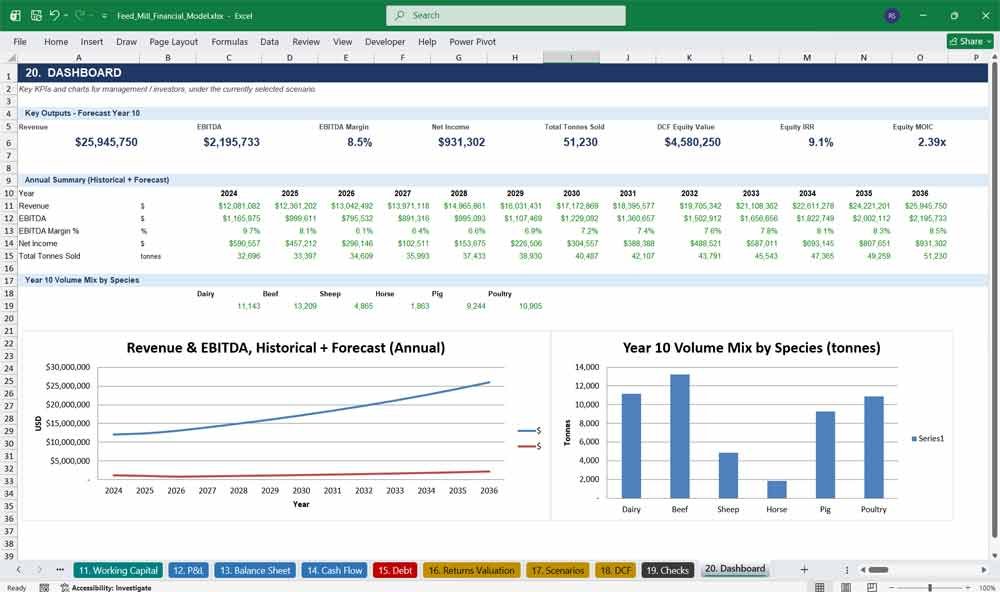Select the Revenue value $25,945,750

click(x=106, y=142)
